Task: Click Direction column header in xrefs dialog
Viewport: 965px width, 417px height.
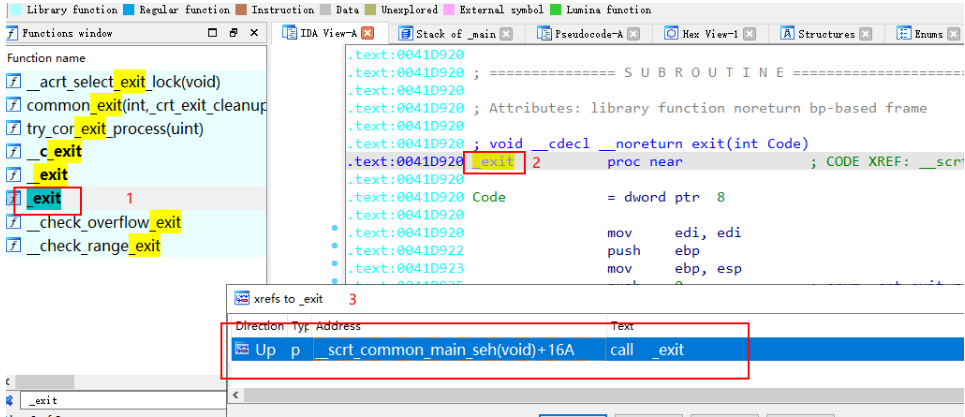Action: coord(260,326)
